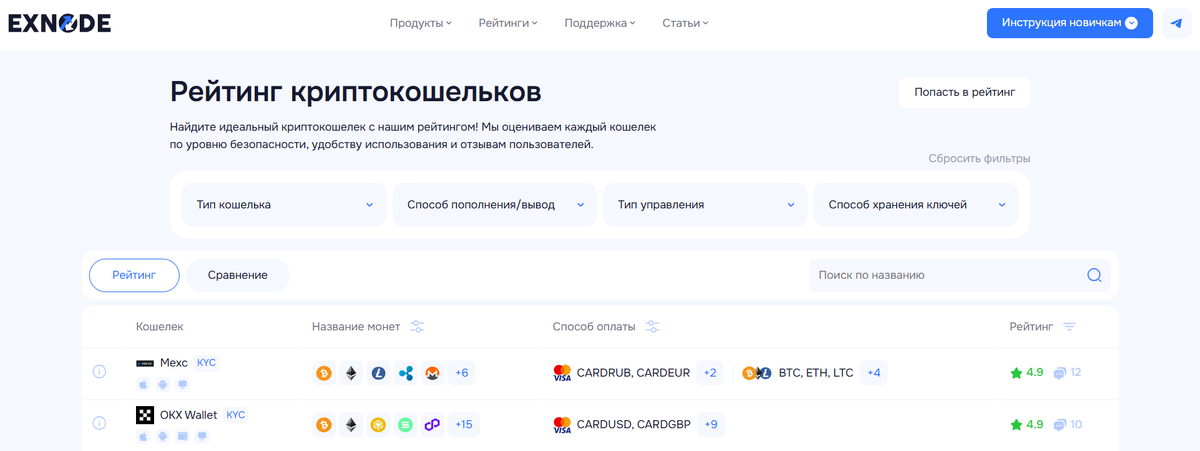Click the browser extension icon under OKX Wallet

[x=182, y=436]
